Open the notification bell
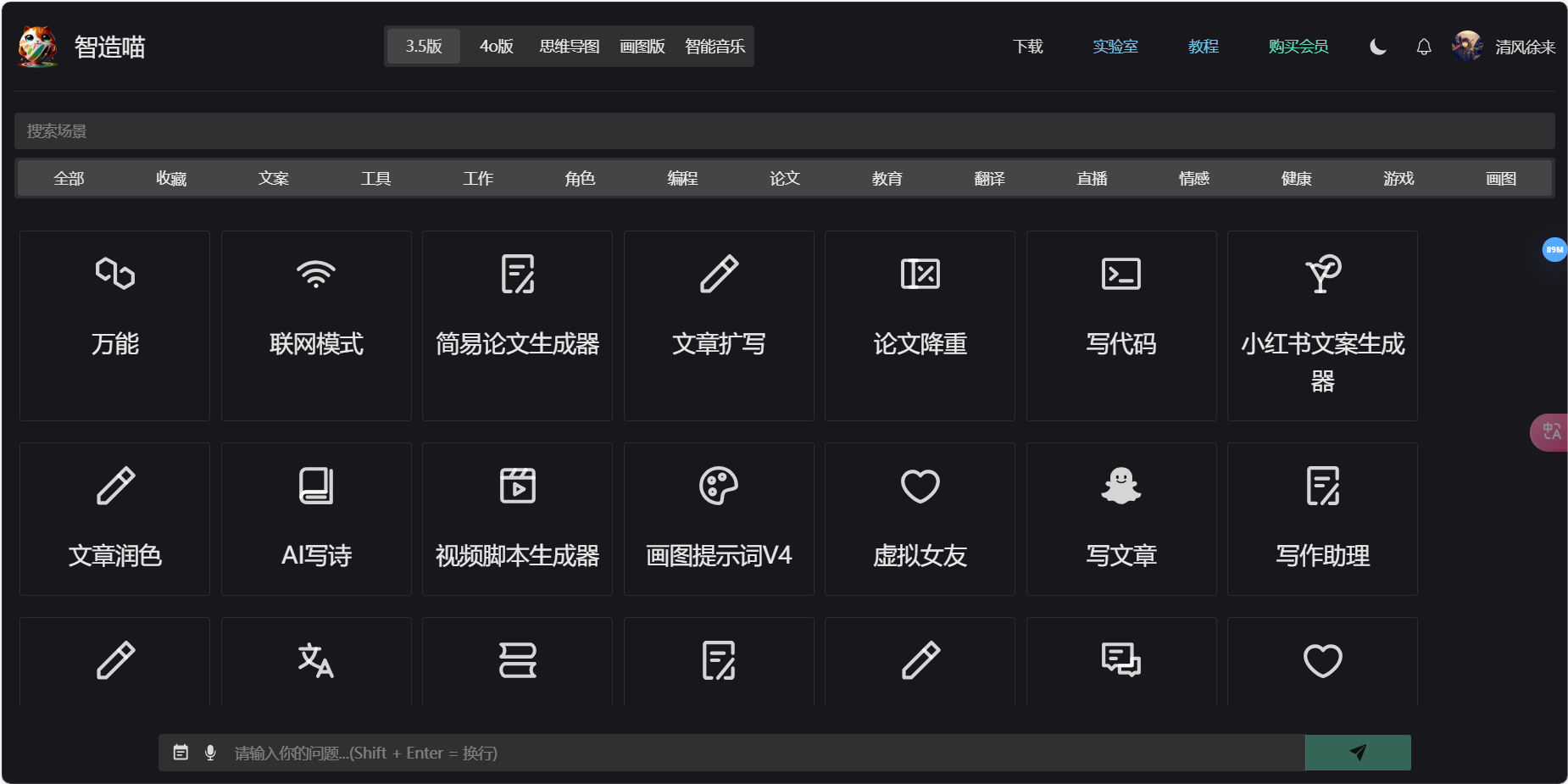Screen dimensions: 1568x784 [x=1423, y=47]
